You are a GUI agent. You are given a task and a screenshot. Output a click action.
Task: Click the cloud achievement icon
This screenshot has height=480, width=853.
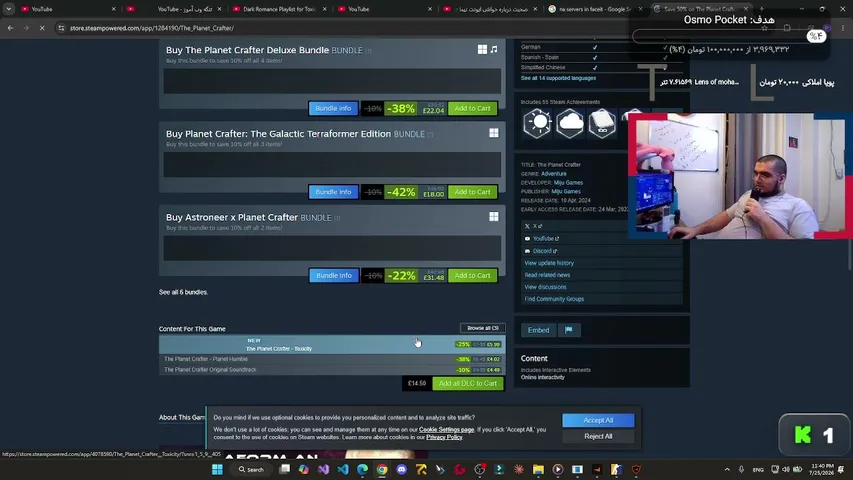570,123
